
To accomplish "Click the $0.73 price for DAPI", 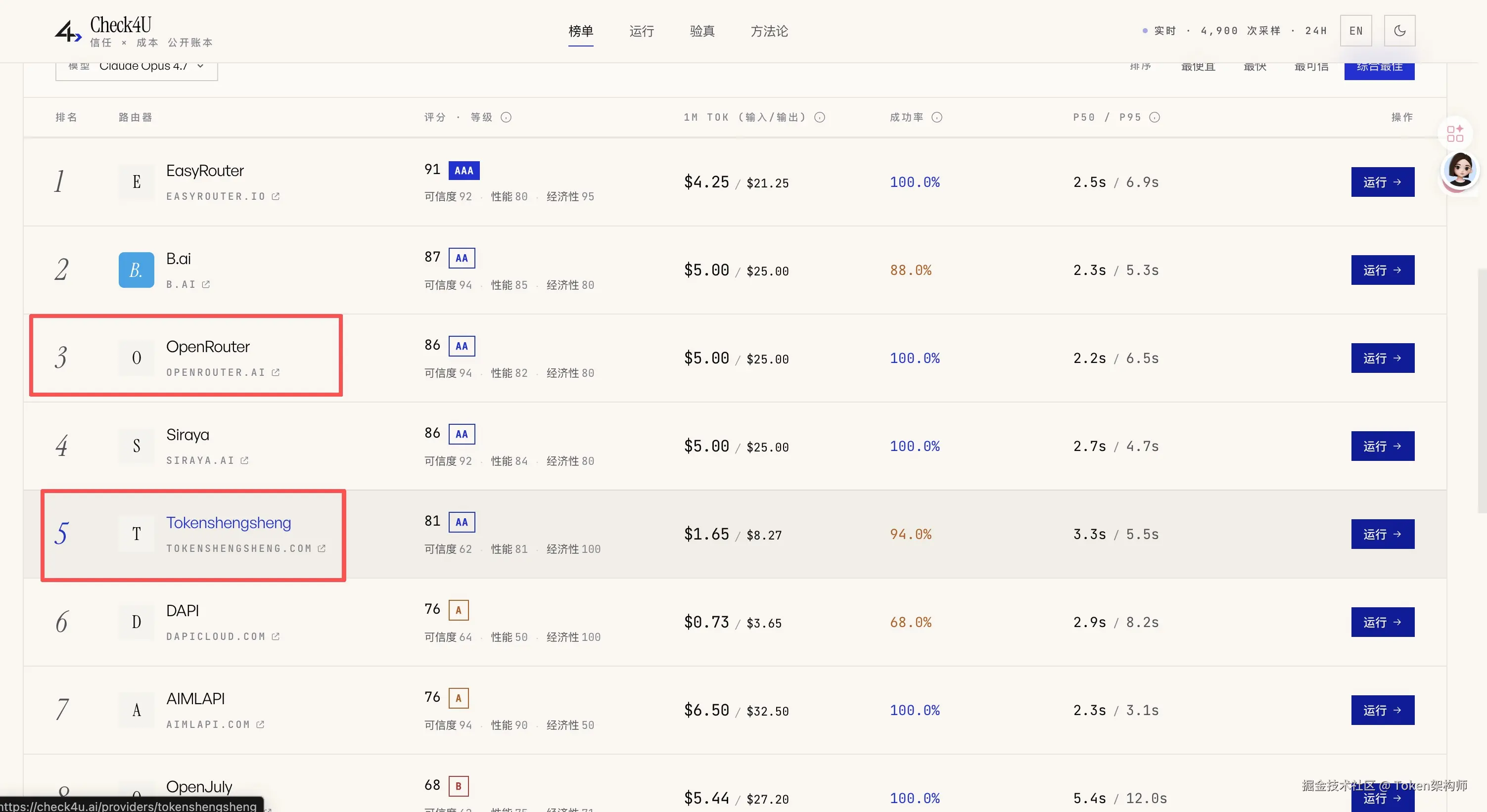I will click(706, 622).
